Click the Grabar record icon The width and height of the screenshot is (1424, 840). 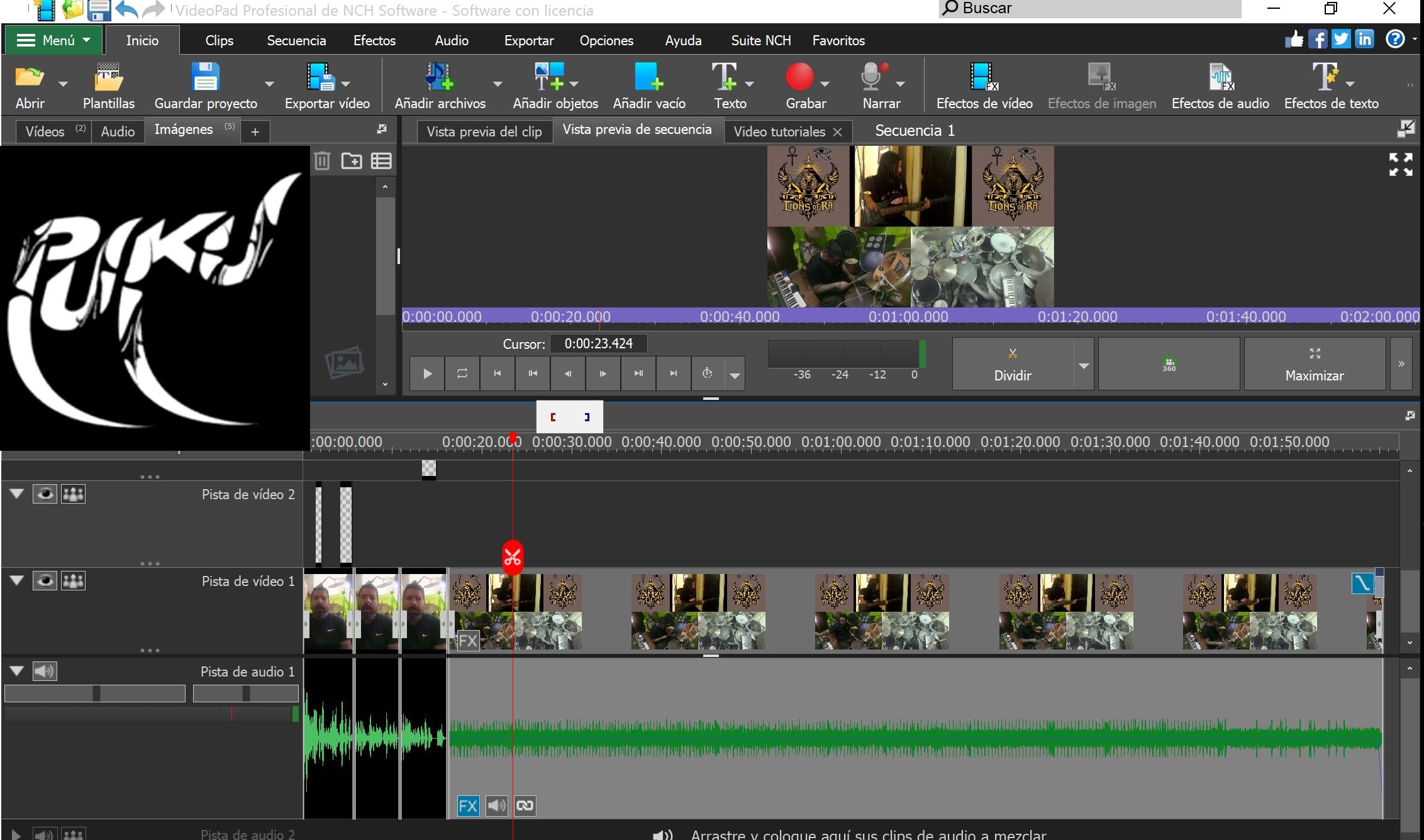point(799,77)
